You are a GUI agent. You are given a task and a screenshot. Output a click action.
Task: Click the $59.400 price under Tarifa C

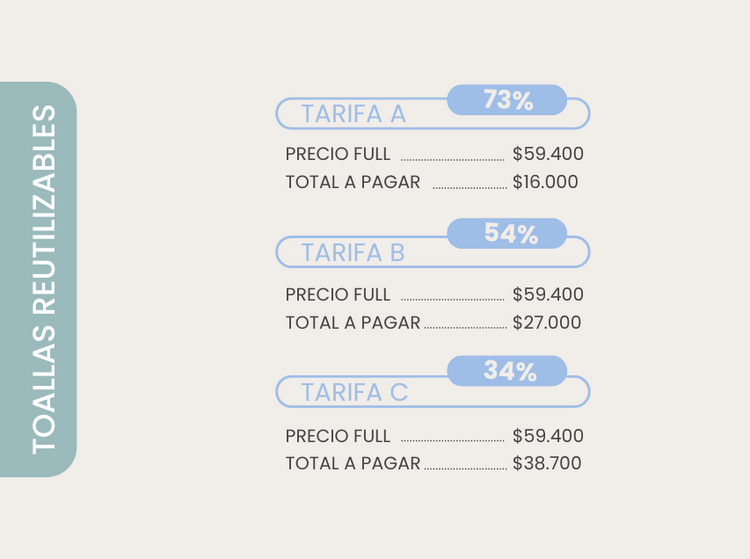(x=548, y=436)
